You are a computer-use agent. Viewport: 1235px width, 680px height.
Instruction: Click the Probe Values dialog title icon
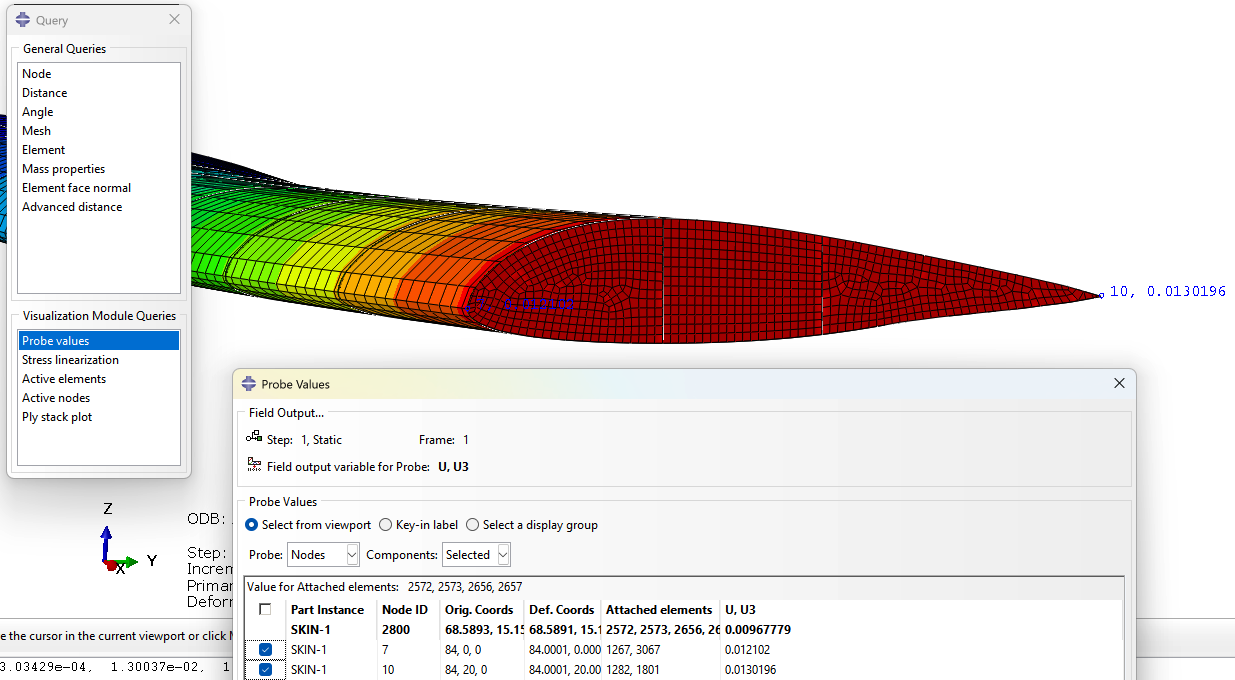[249, 384]
